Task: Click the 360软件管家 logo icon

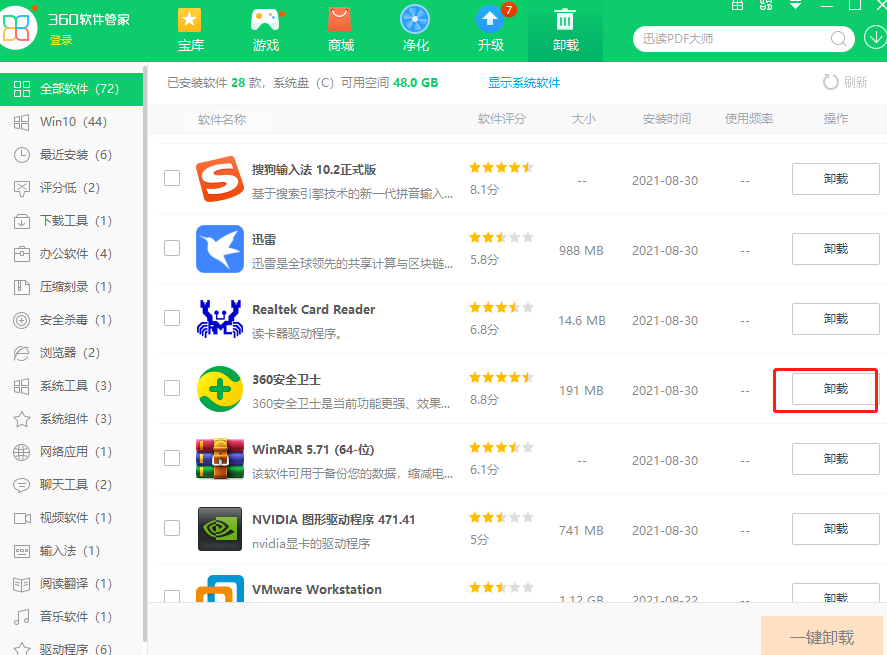Action: pyautogui.click(x=16, y=27)
